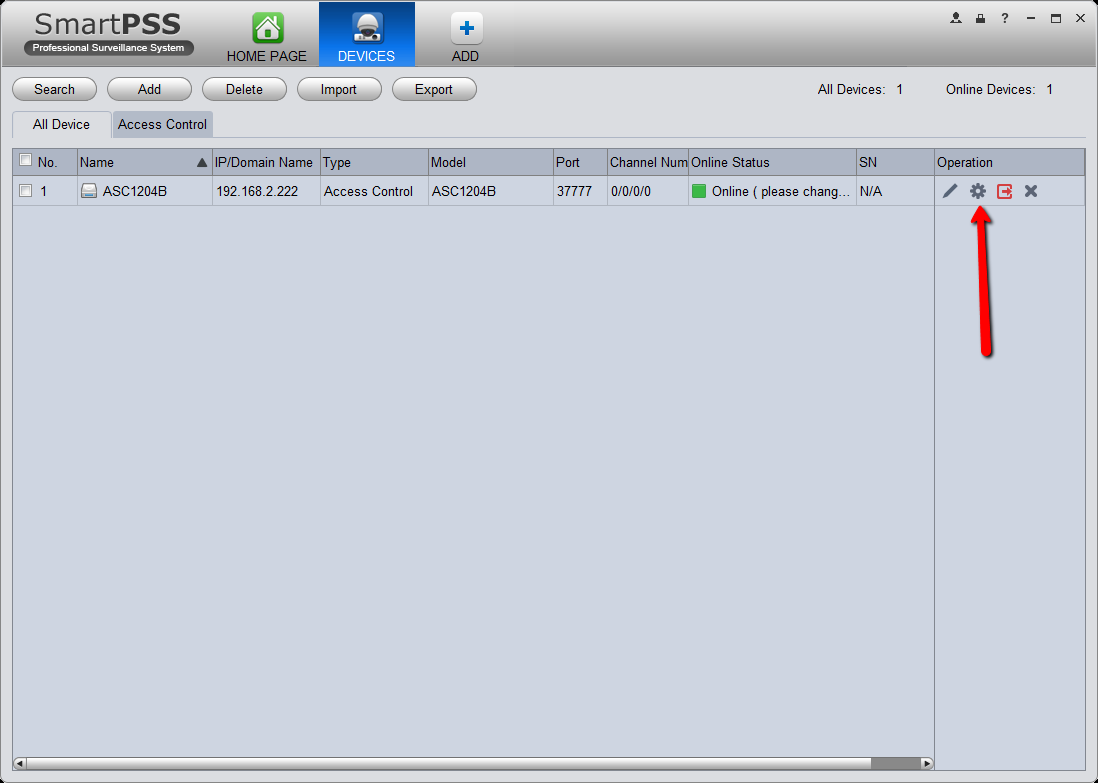Open the user account icon
Viewport: 1098px width, 783px height.
[x=955, y=18]
